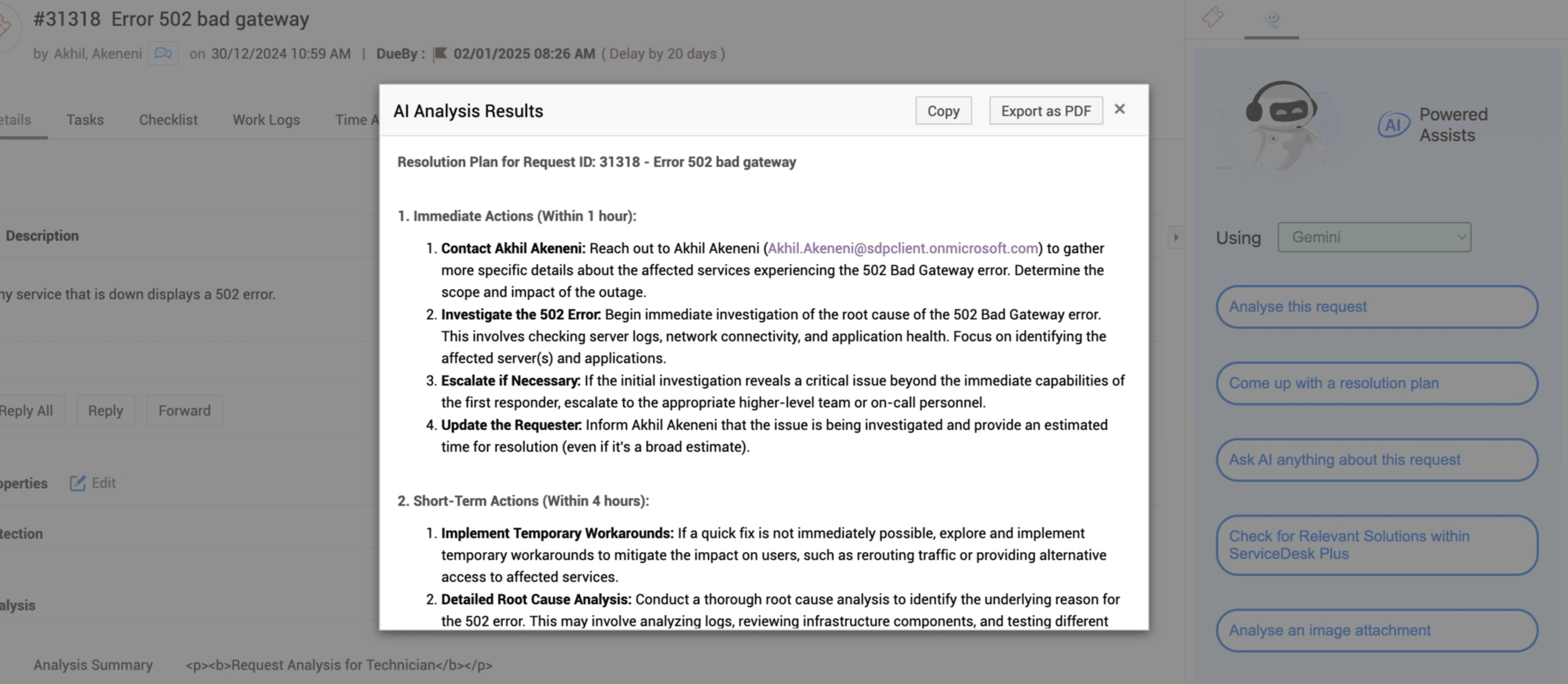Select Analyse an image attachment
The height and width of the screenshot is (684, 1568).
point(1377,630)
